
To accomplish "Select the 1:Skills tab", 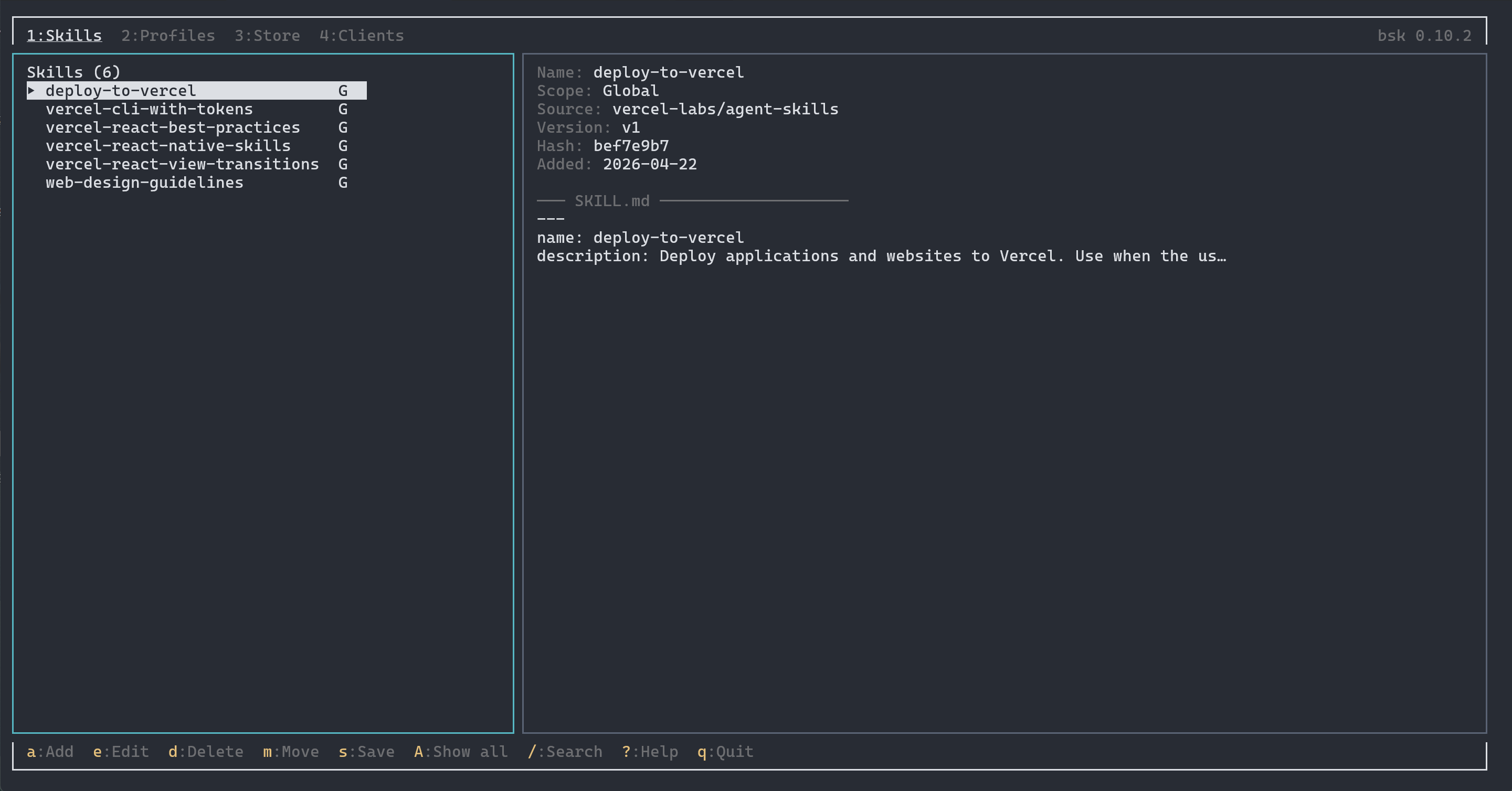I will pyautogui.click(x=64, y=36).
